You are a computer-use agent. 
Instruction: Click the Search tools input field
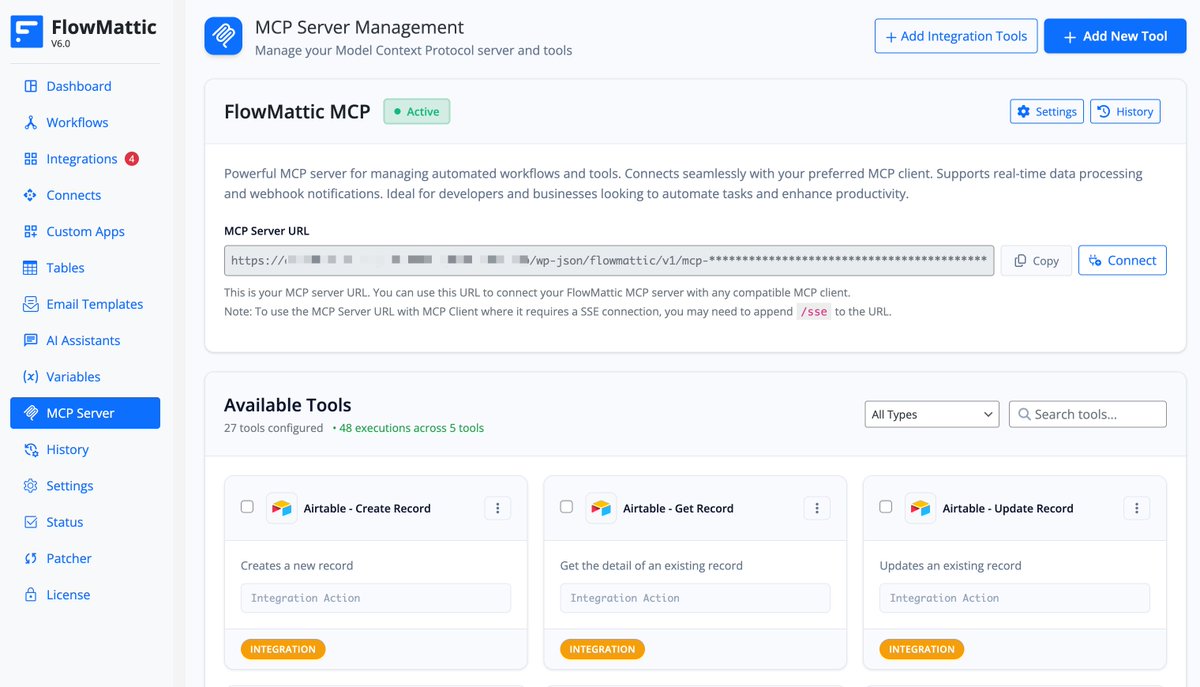[x=1087, y=414]
